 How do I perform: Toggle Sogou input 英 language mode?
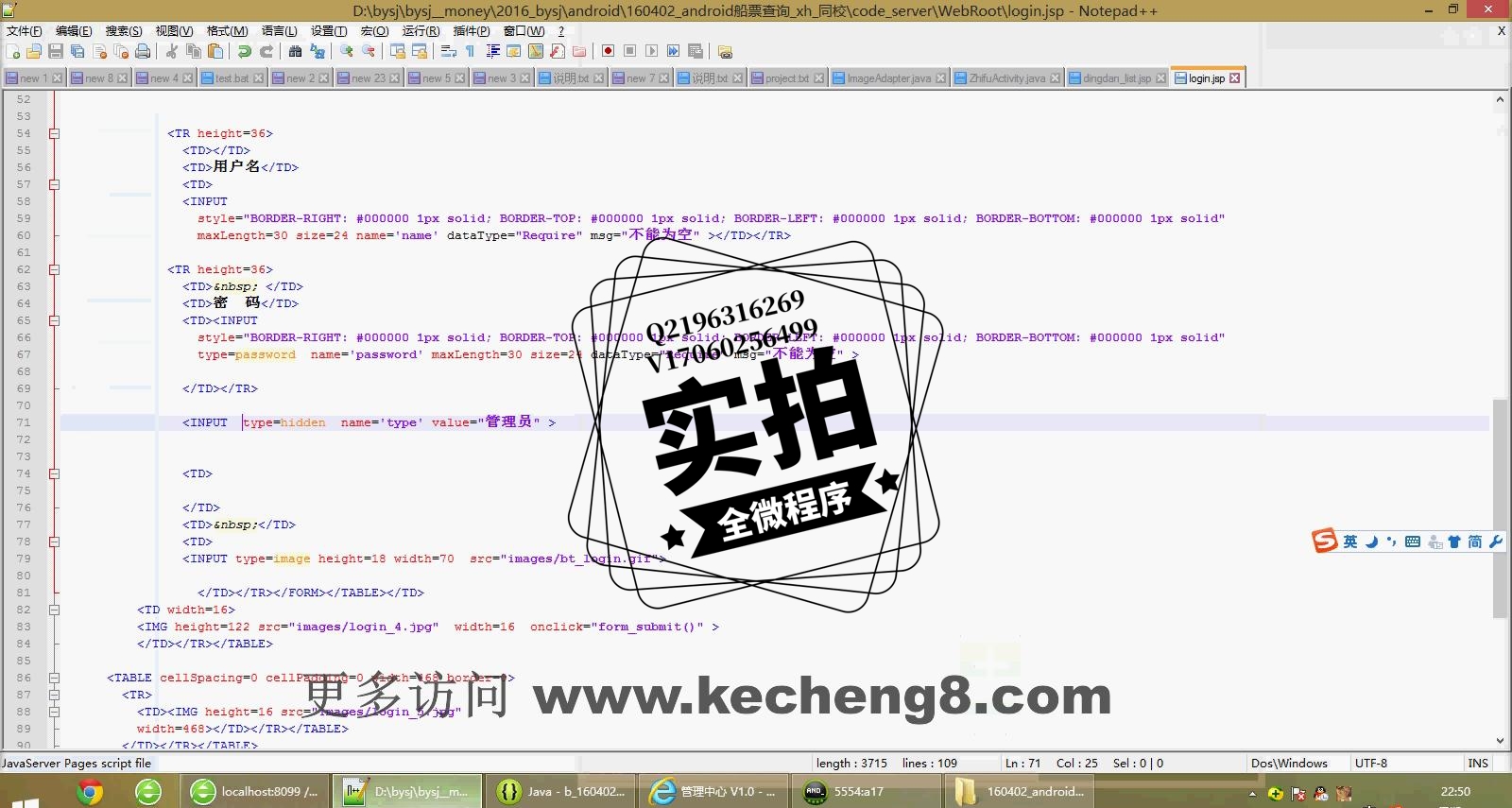(1349, 542)
